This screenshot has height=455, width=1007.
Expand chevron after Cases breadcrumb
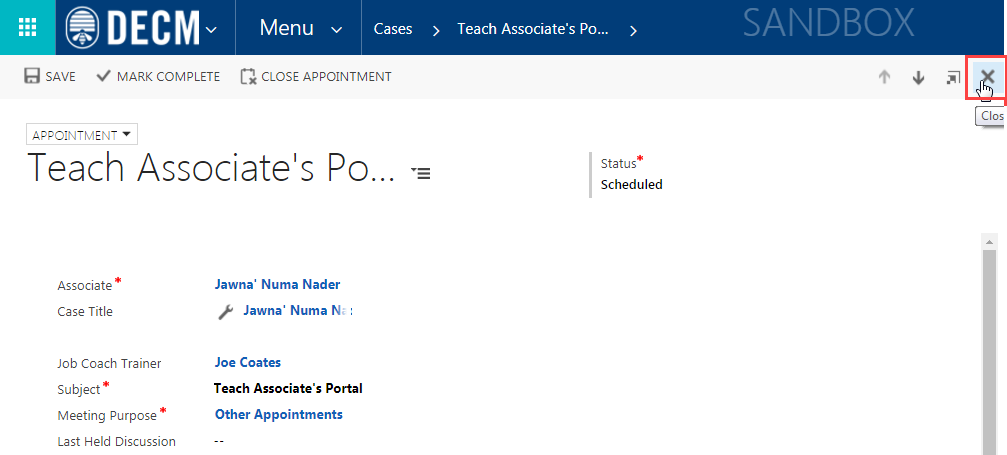[436, 30]
